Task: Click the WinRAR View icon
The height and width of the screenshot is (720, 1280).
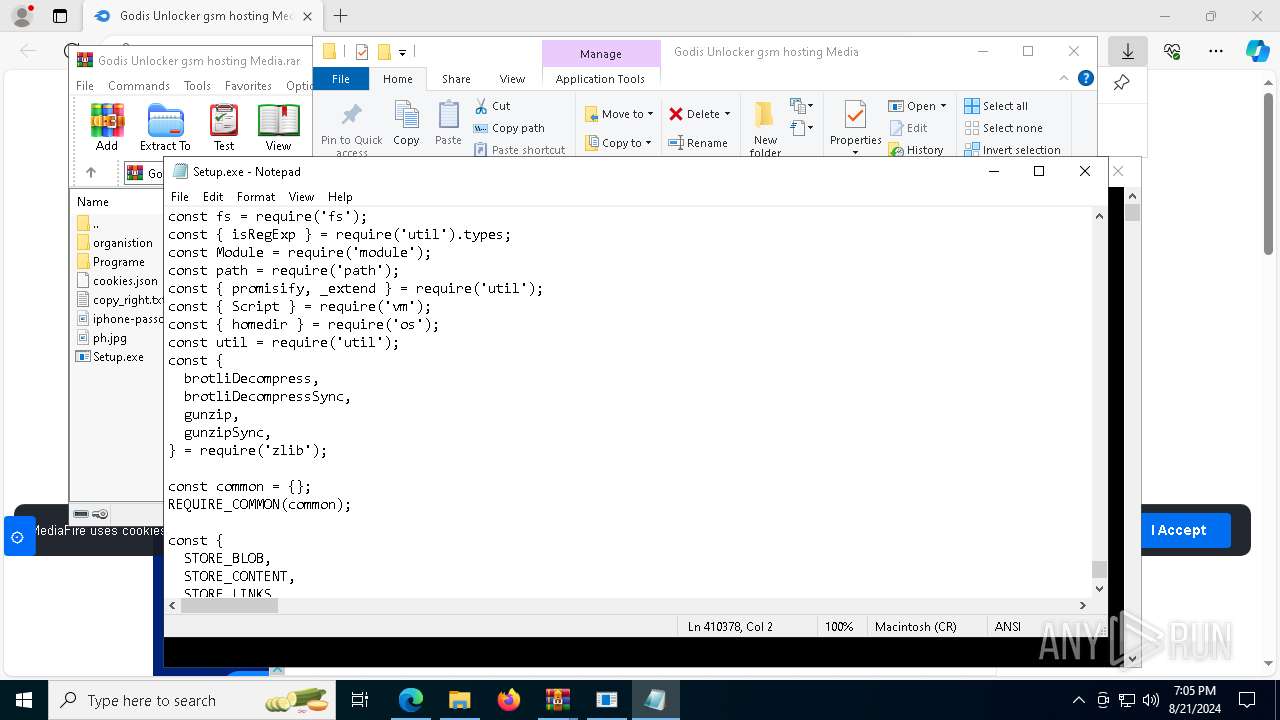Action: [x=278, y=127]
